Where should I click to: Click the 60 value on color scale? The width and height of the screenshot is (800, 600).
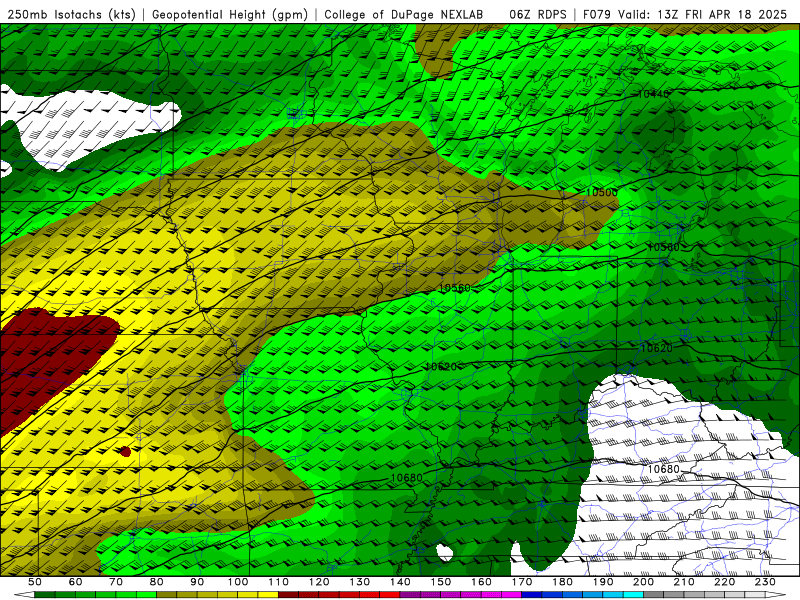pos(75,582)
